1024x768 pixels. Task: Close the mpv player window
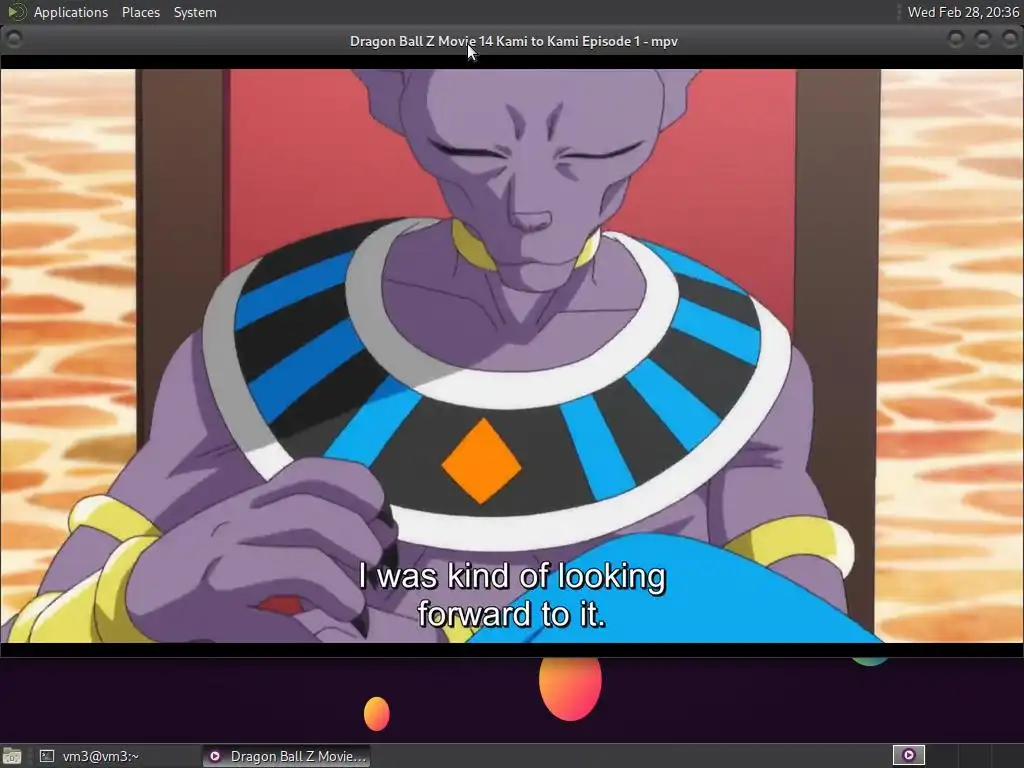click(x=1009, y=39)
